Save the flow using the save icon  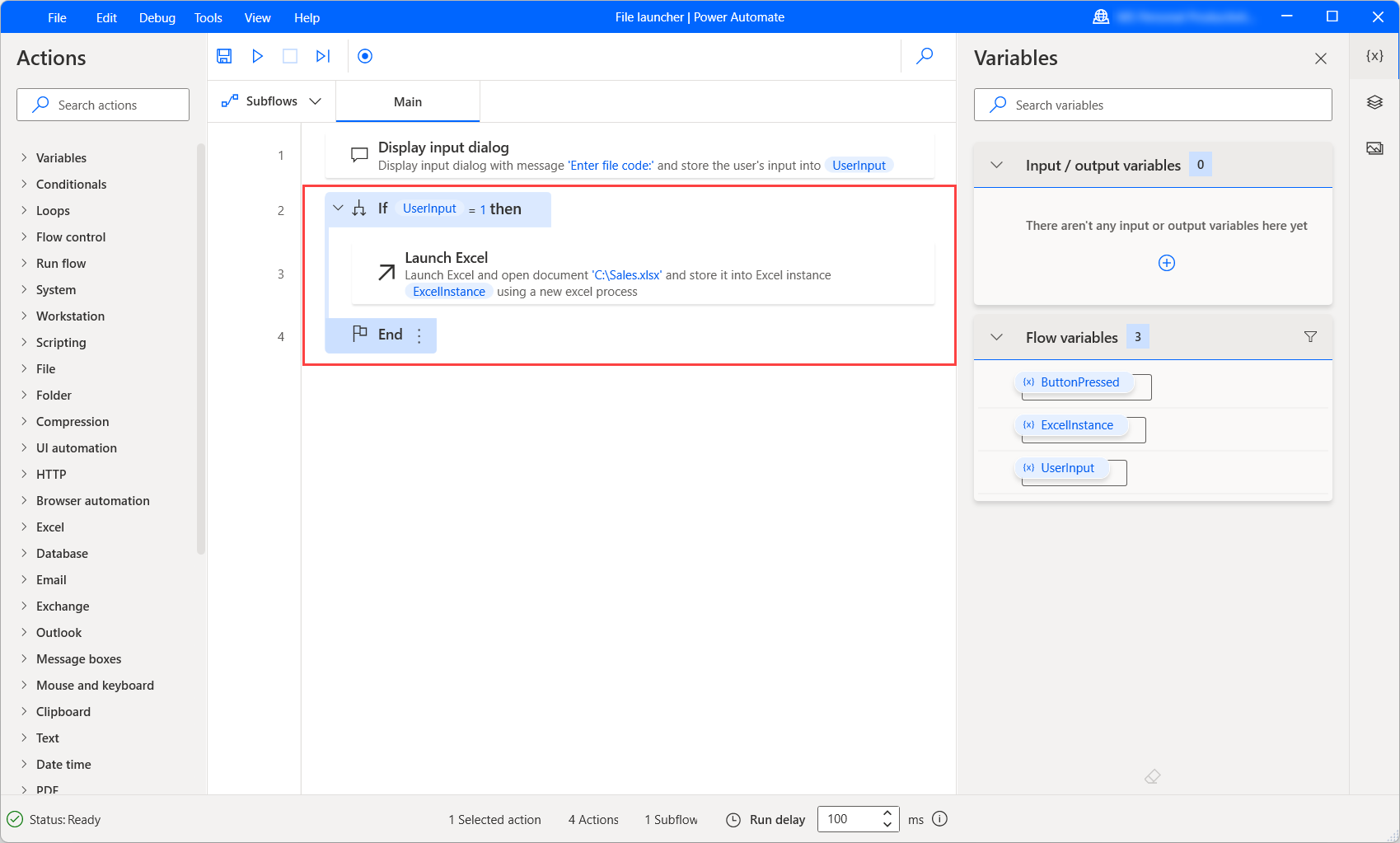point(223,56)
